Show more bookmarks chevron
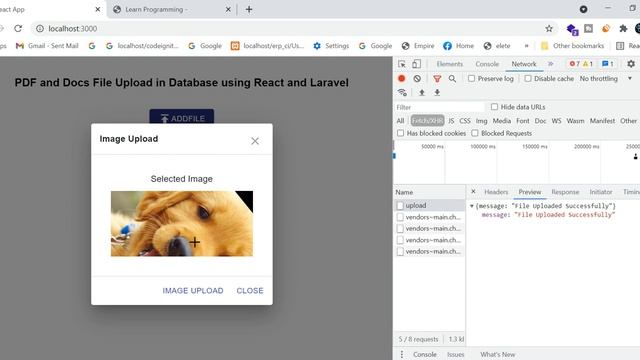This screenshot has width=640, height=360. [x=527, y=46]
